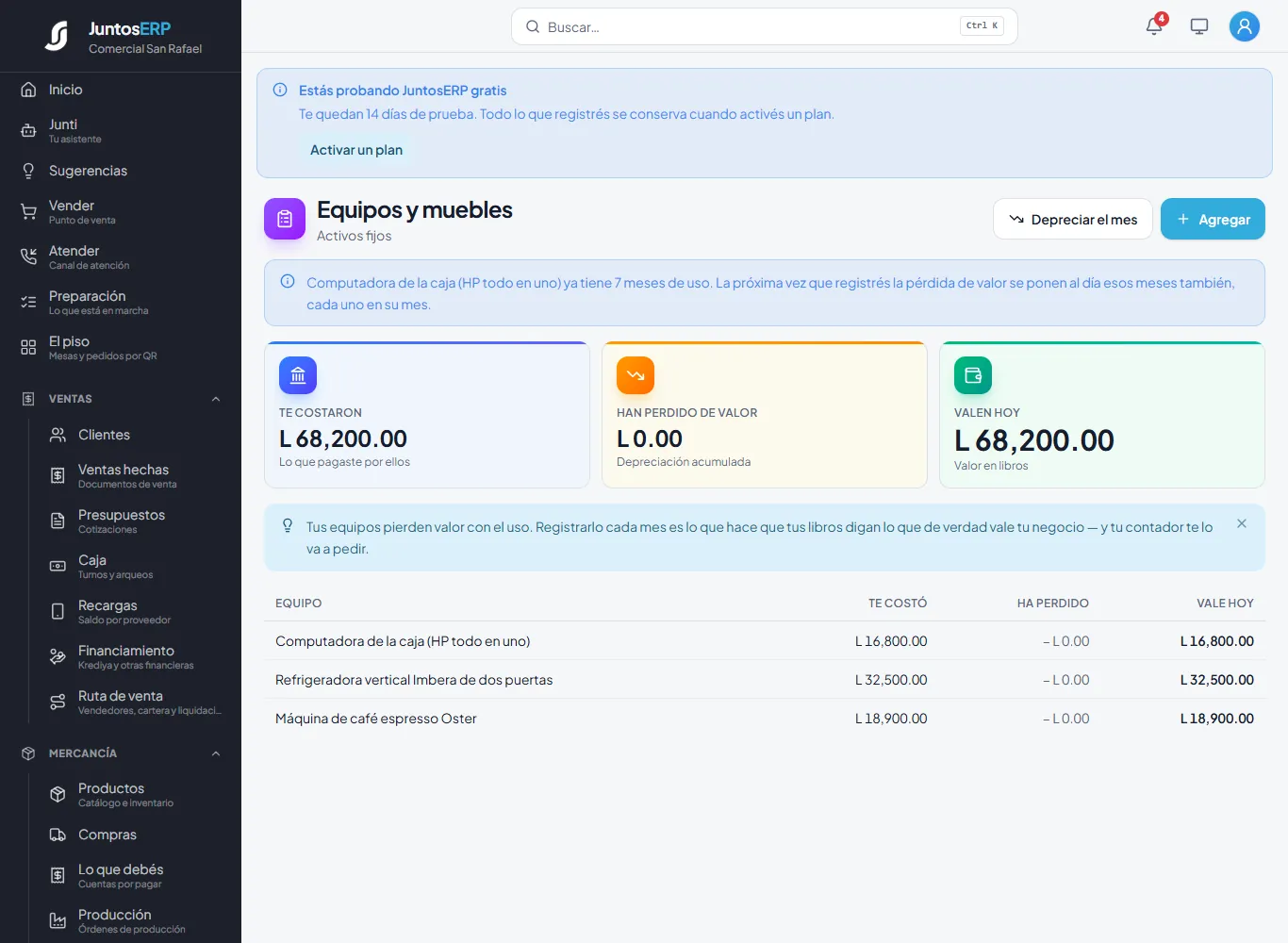Click the HA PERDIDO column header
Screen dimensions: 1288x943
coord(1052,604)
